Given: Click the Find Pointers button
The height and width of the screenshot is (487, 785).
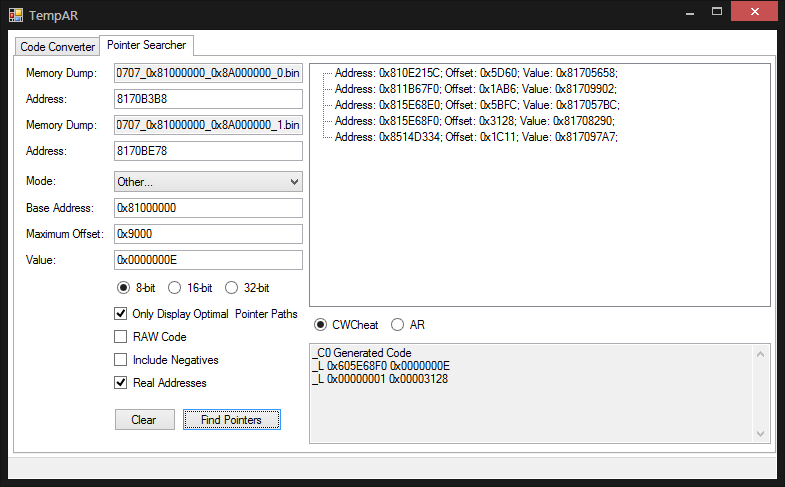Looking at the screenshot, I should (x=232, y=420).
